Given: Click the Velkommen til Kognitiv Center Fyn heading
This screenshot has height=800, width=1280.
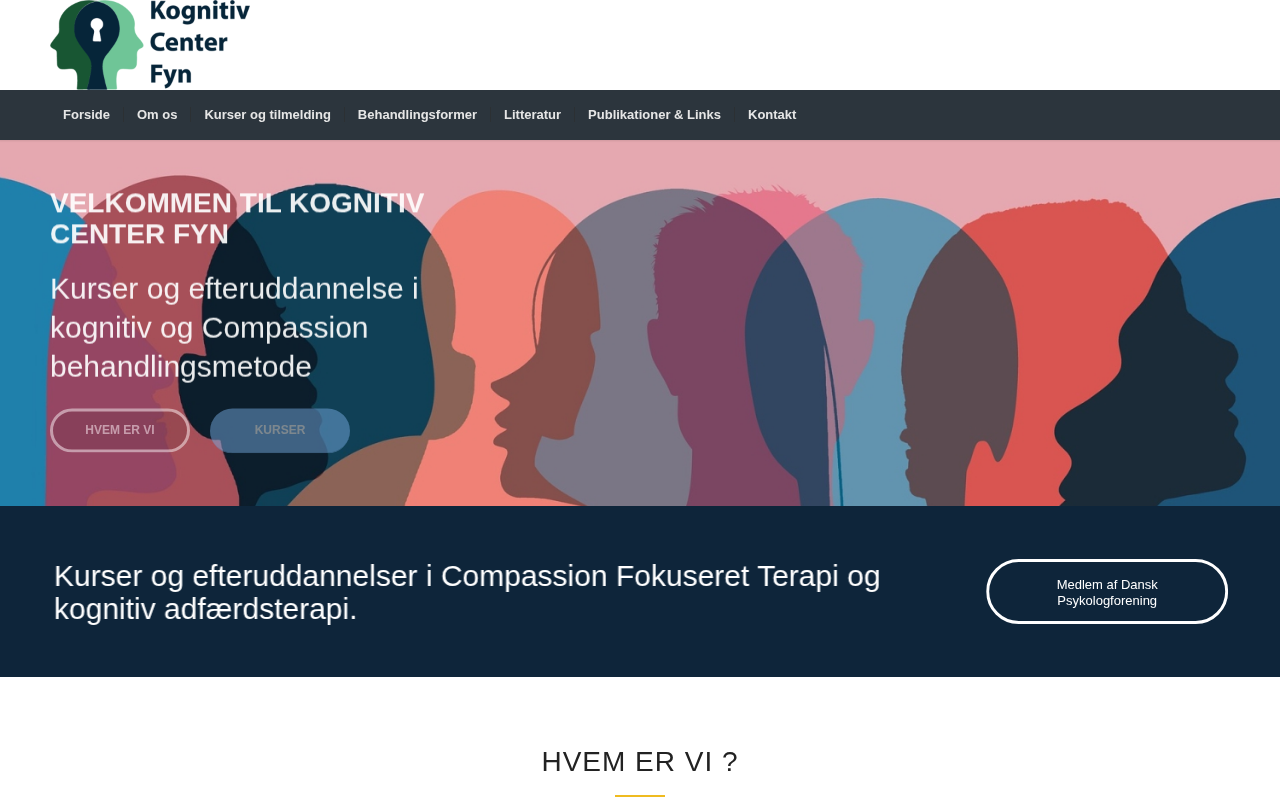Looking at the screenshot, I should coord(237,218).
